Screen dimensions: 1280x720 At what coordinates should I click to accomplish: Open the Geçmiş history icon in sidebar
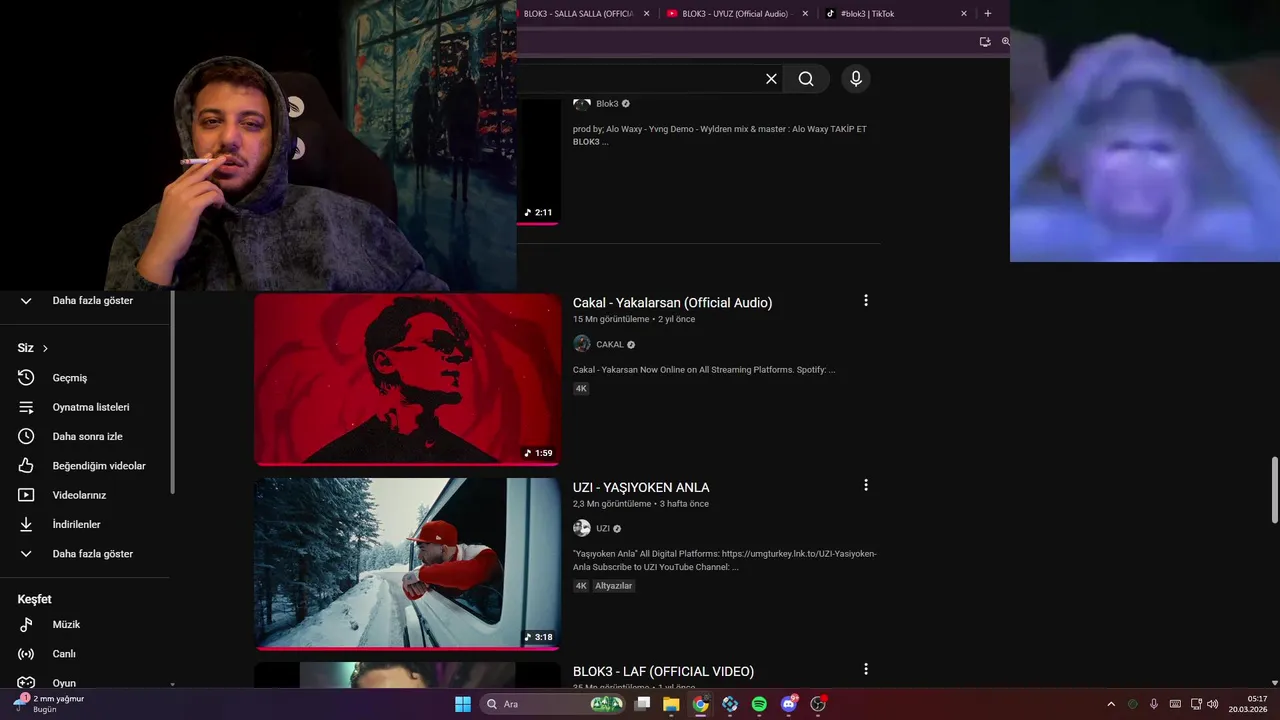pos(26,378)
